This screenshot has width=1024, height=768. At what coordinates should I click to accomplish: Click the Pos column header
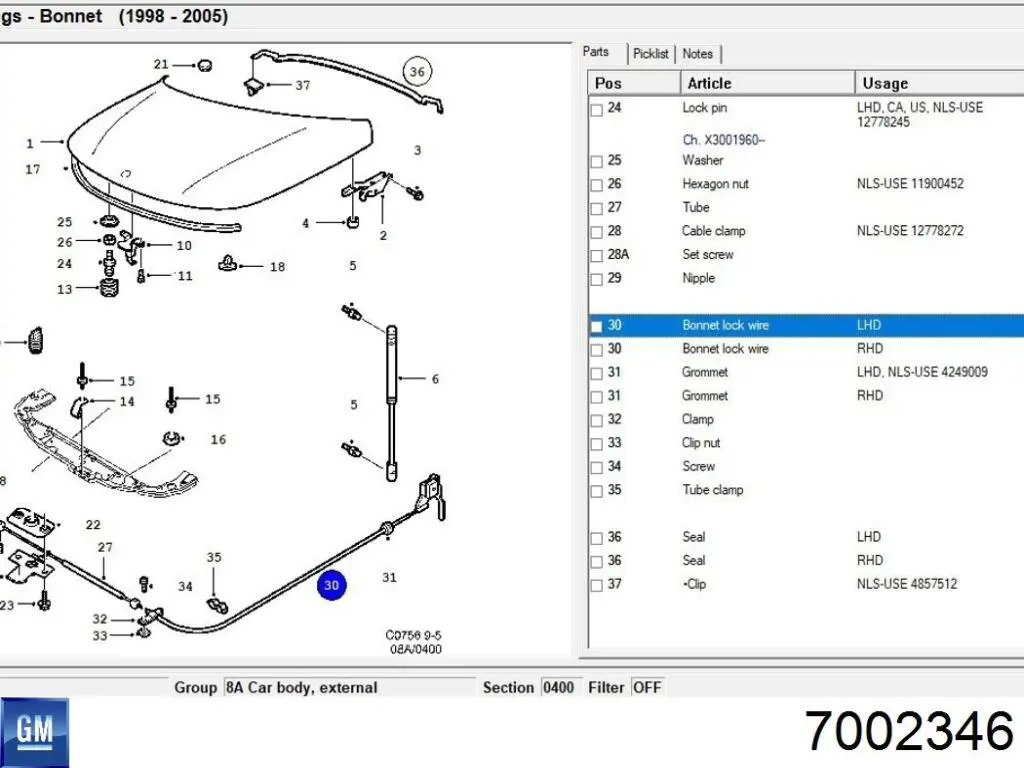pyautogui.click(x=634, y=83)
